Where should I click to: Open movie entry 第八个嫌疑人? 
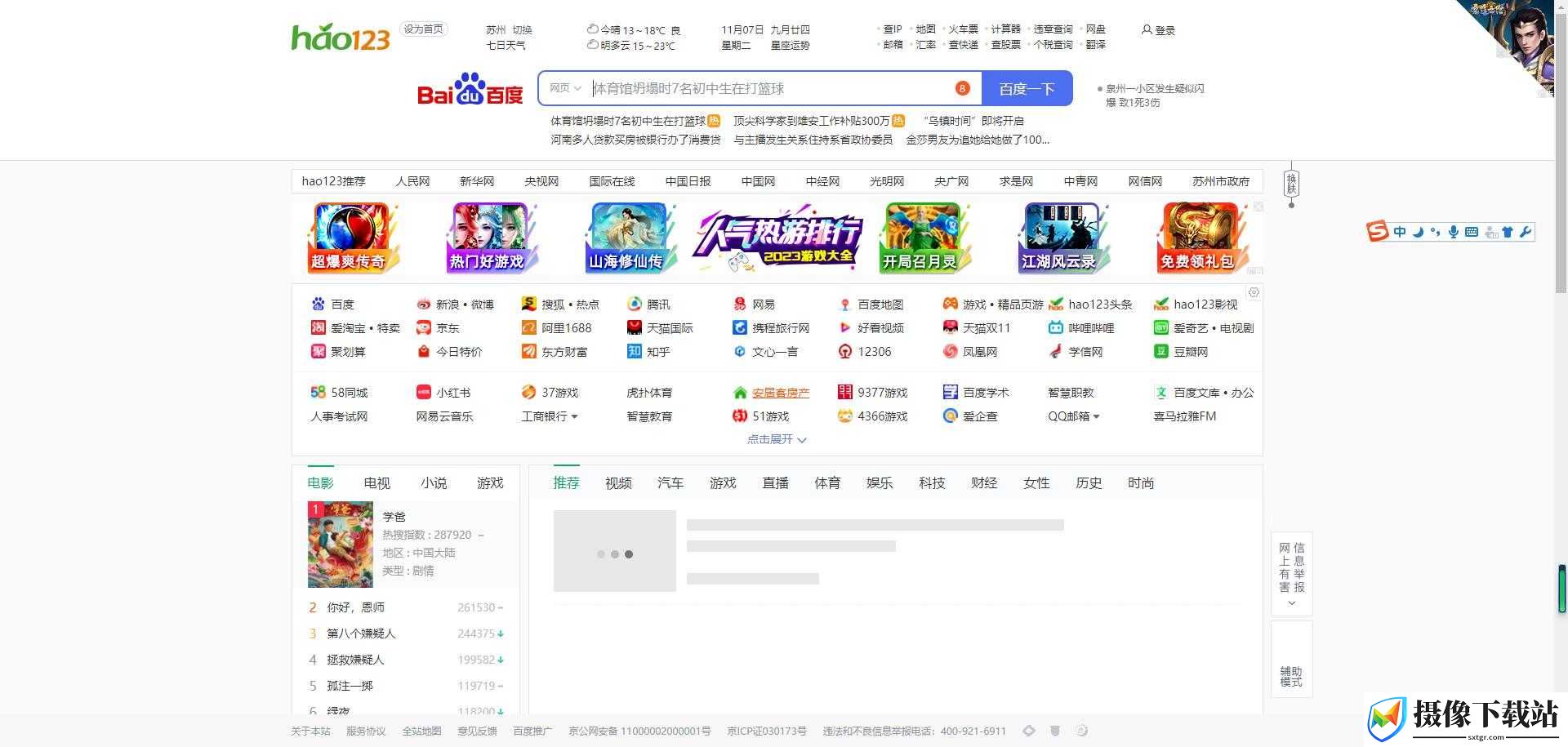pyautogui.click(x=361, y=634)
